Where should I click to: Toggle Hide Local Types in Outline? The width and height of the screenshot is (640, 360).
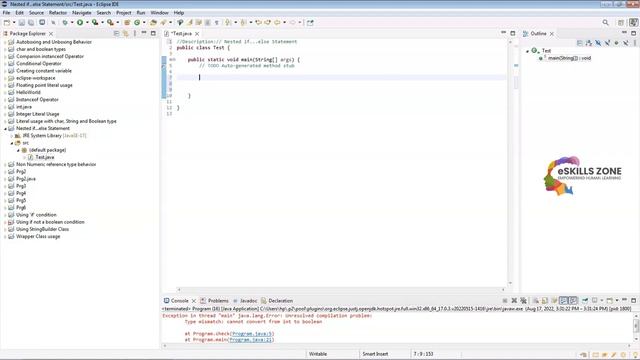tap(625, 42)
